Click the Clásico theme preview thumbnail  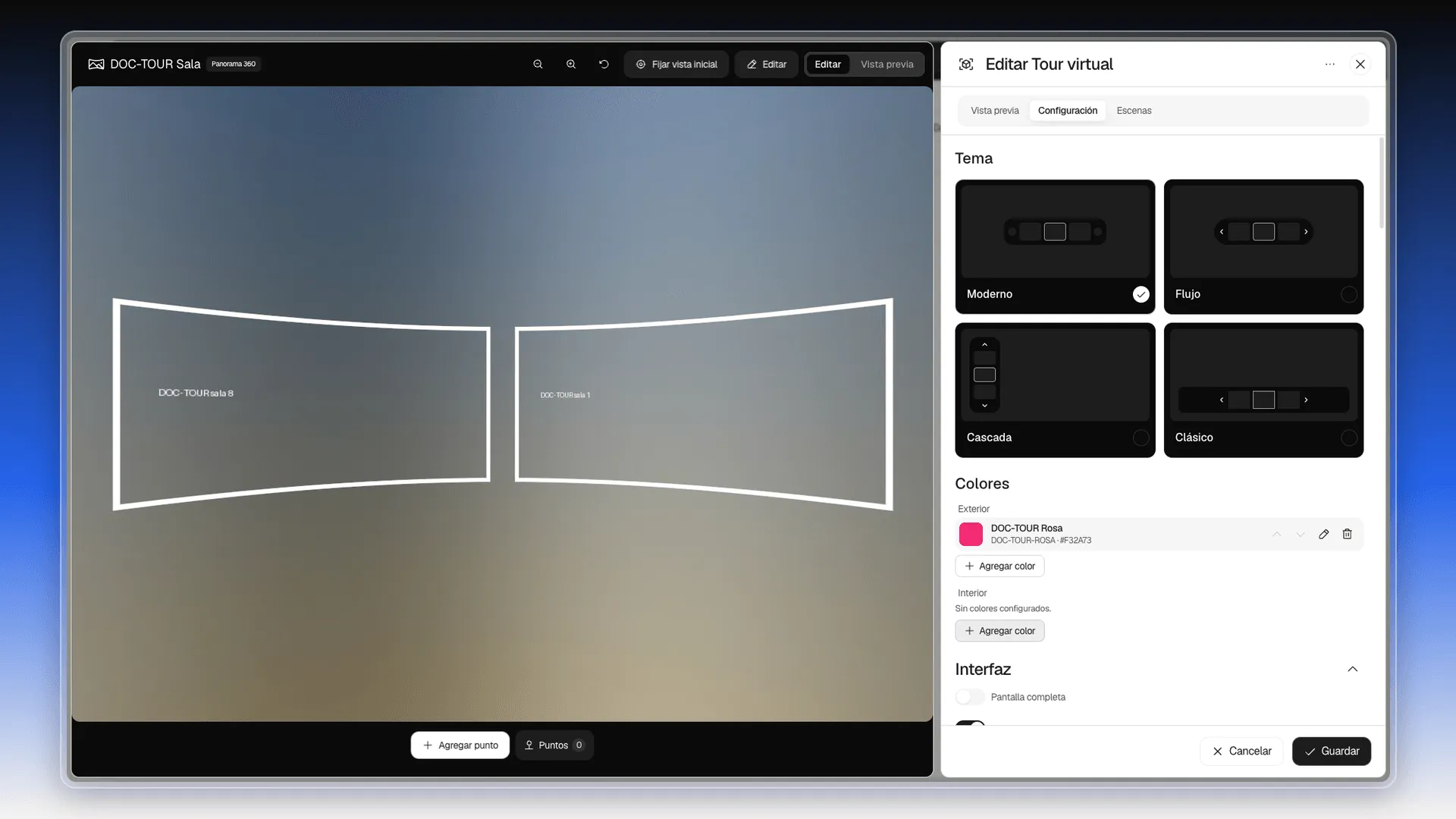[1263, 375]
